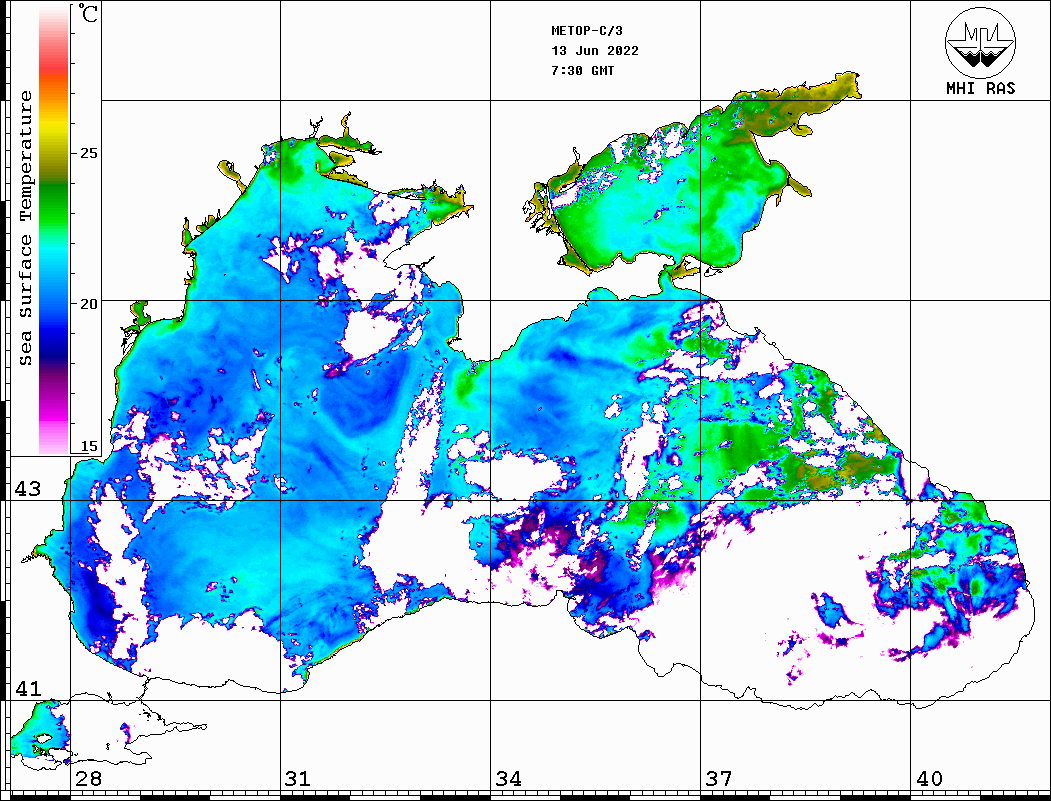Click the "15" tick label on legend
Viewport: 1051px width, 801px height.
(88, 446)
